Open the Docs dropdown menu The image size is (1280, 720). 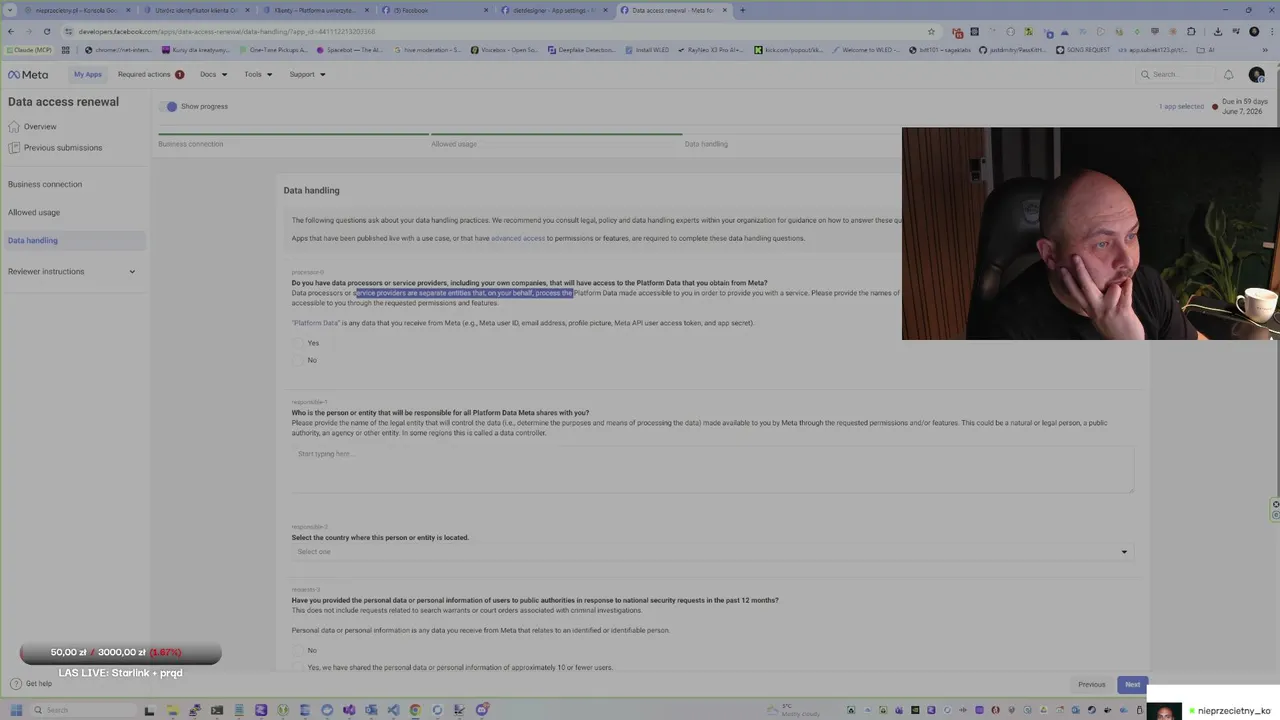213,74
